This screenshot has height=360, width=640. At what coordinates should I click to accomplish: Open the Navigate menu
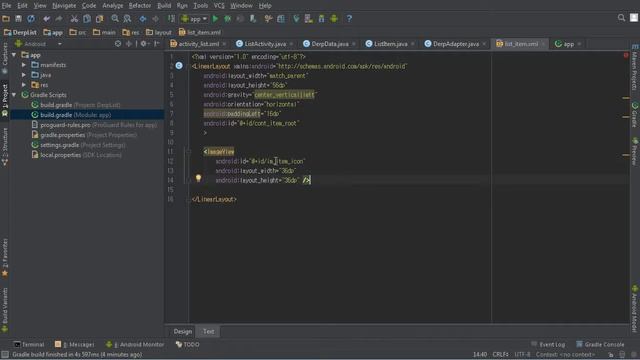[x=64, y=6]
